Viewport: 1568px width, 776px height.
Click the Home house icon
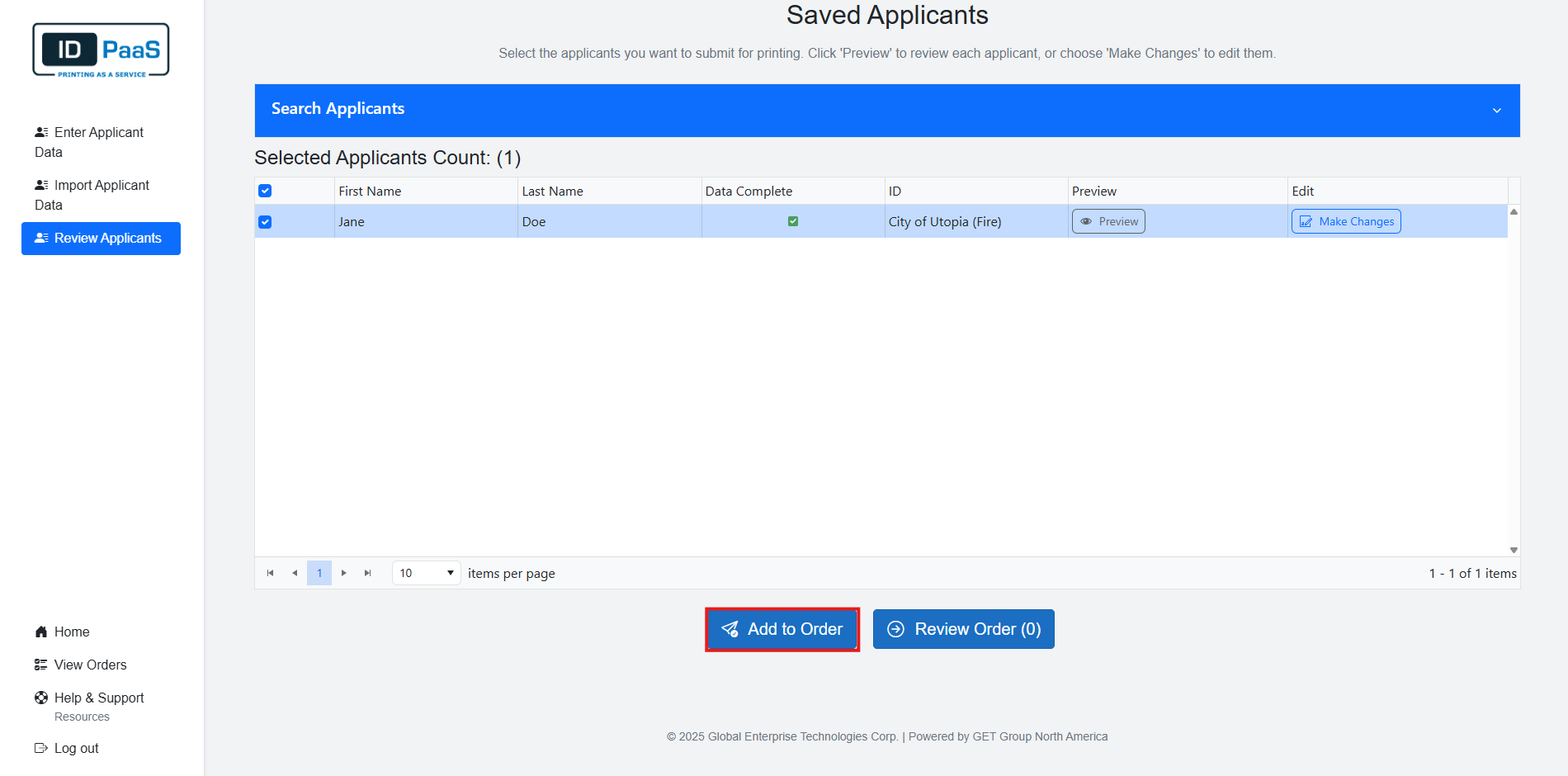[41, 632]
